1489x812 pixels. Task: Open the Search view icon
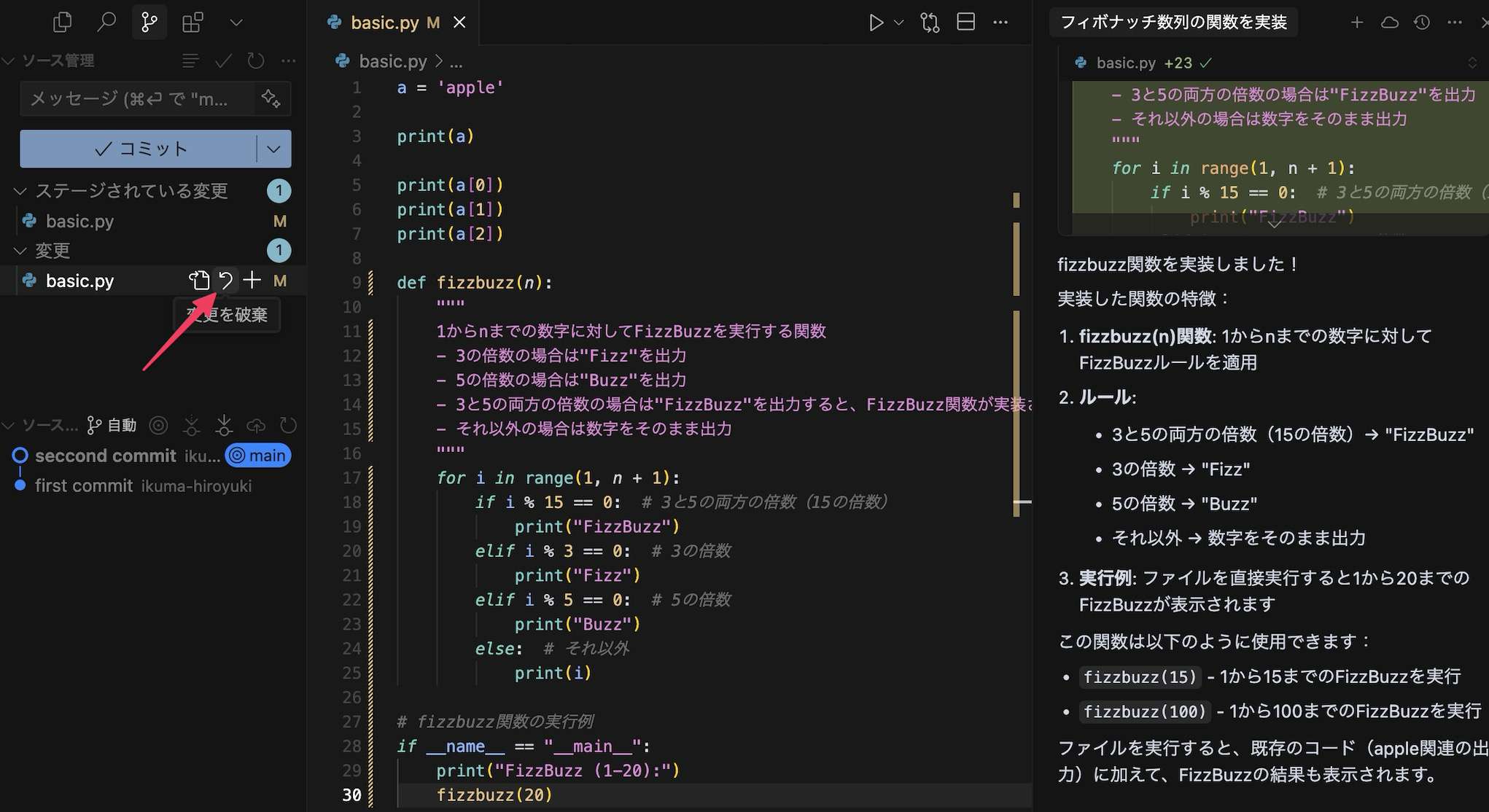106,23
